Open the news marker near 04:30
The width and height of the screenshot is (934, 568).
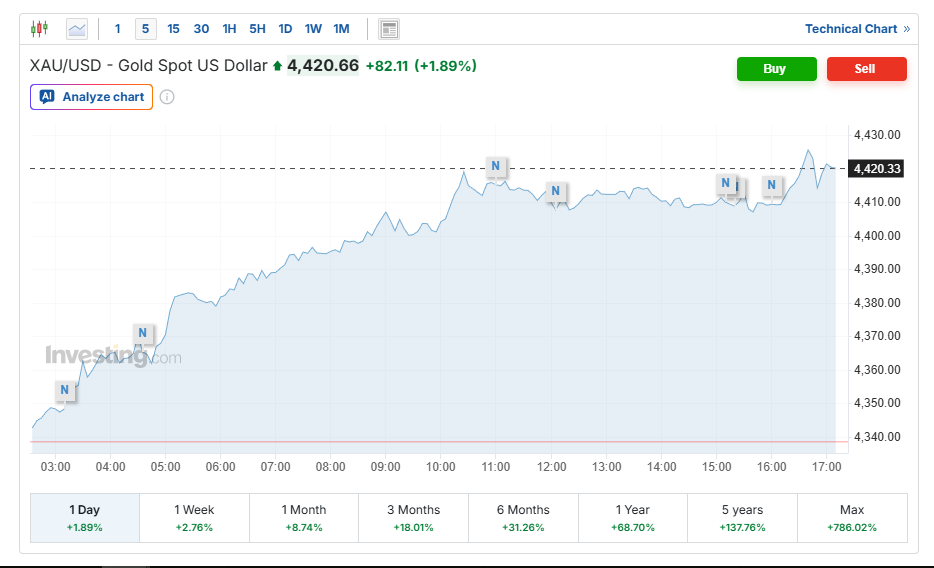pyautogui.click(x=143, y=333)
